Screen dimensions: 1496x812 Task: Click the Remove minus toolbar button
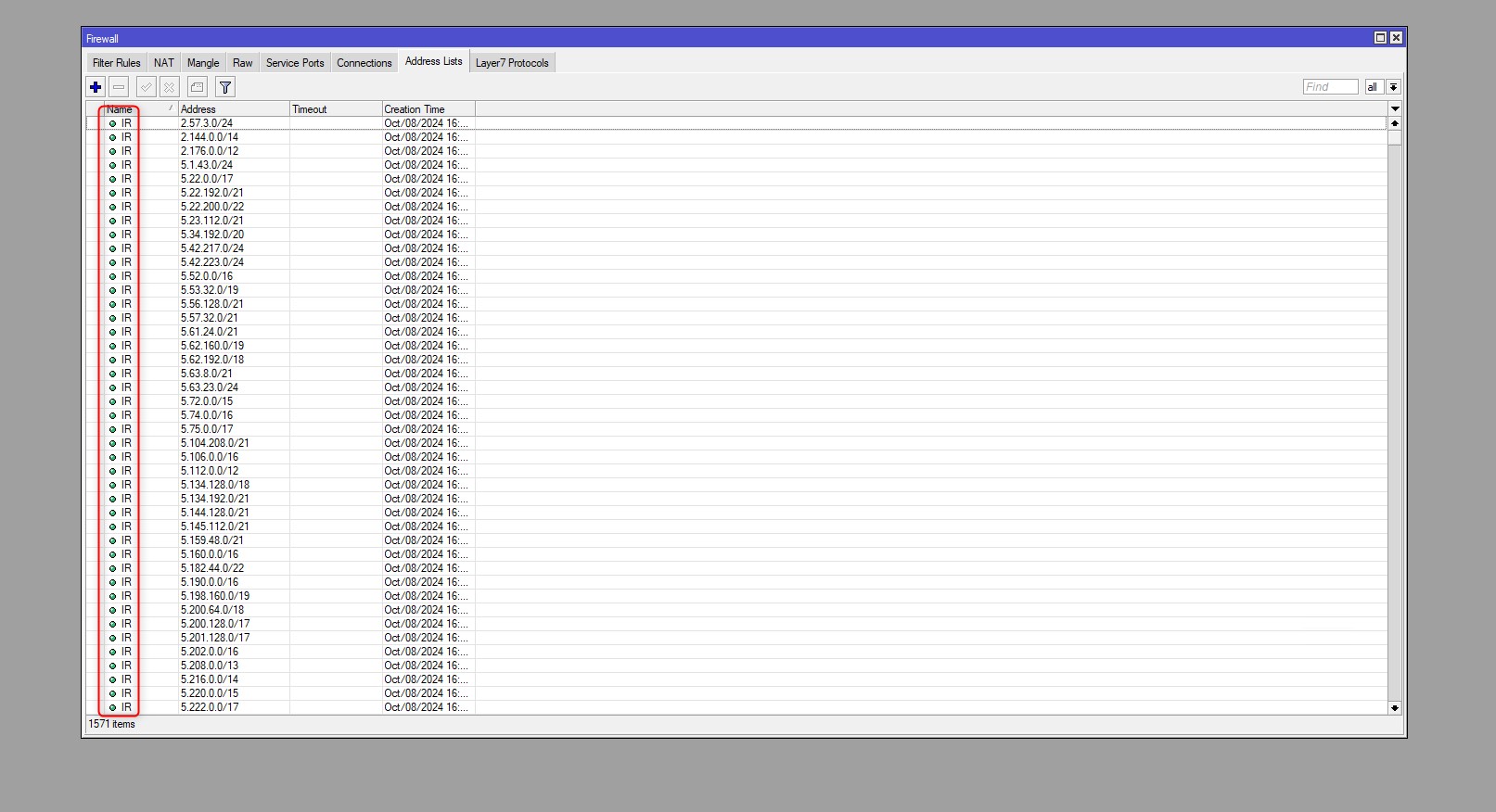point(119,87)
